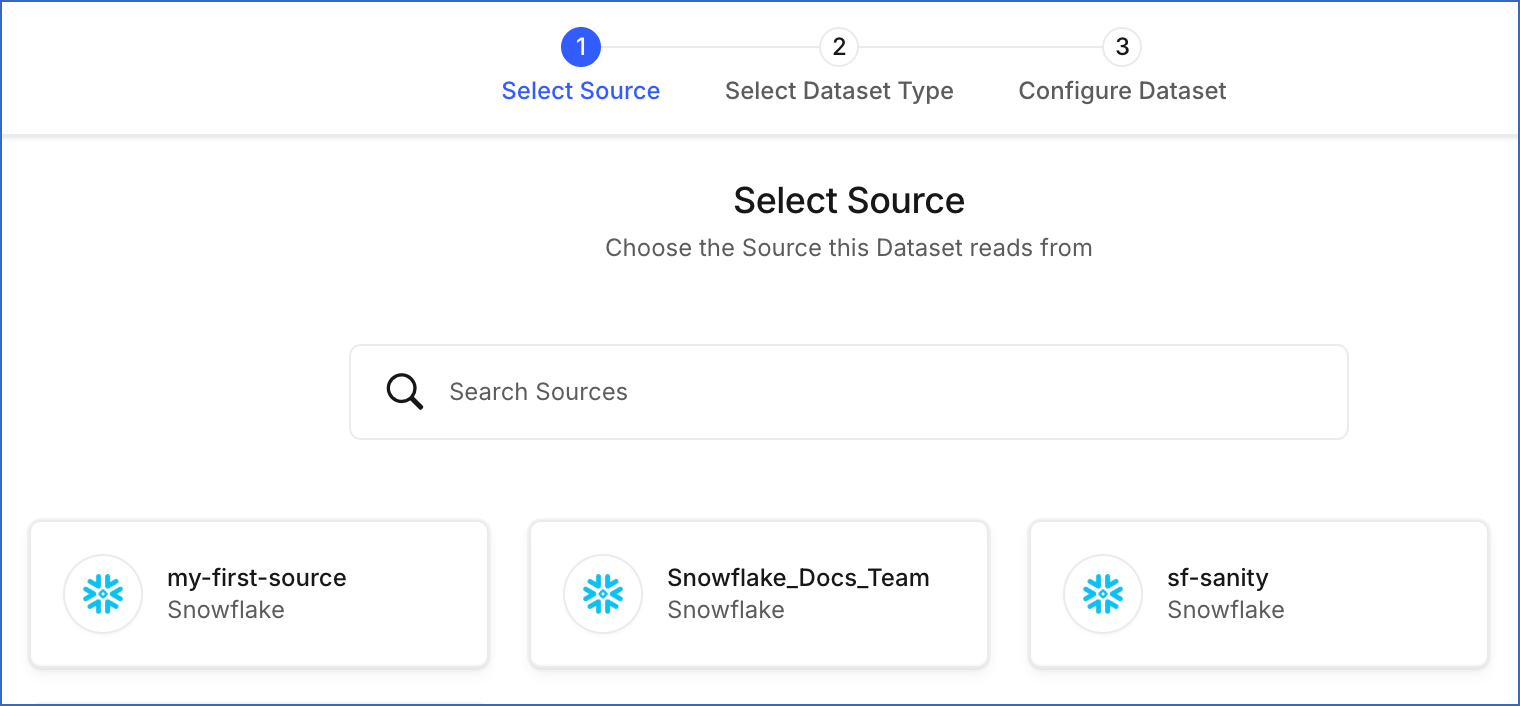The height and width of the screenshot is (706, 1520).
Task: Click 'Snowflake' subtitle under Snowflake_Docs_Team
Action: click(726, 610)
